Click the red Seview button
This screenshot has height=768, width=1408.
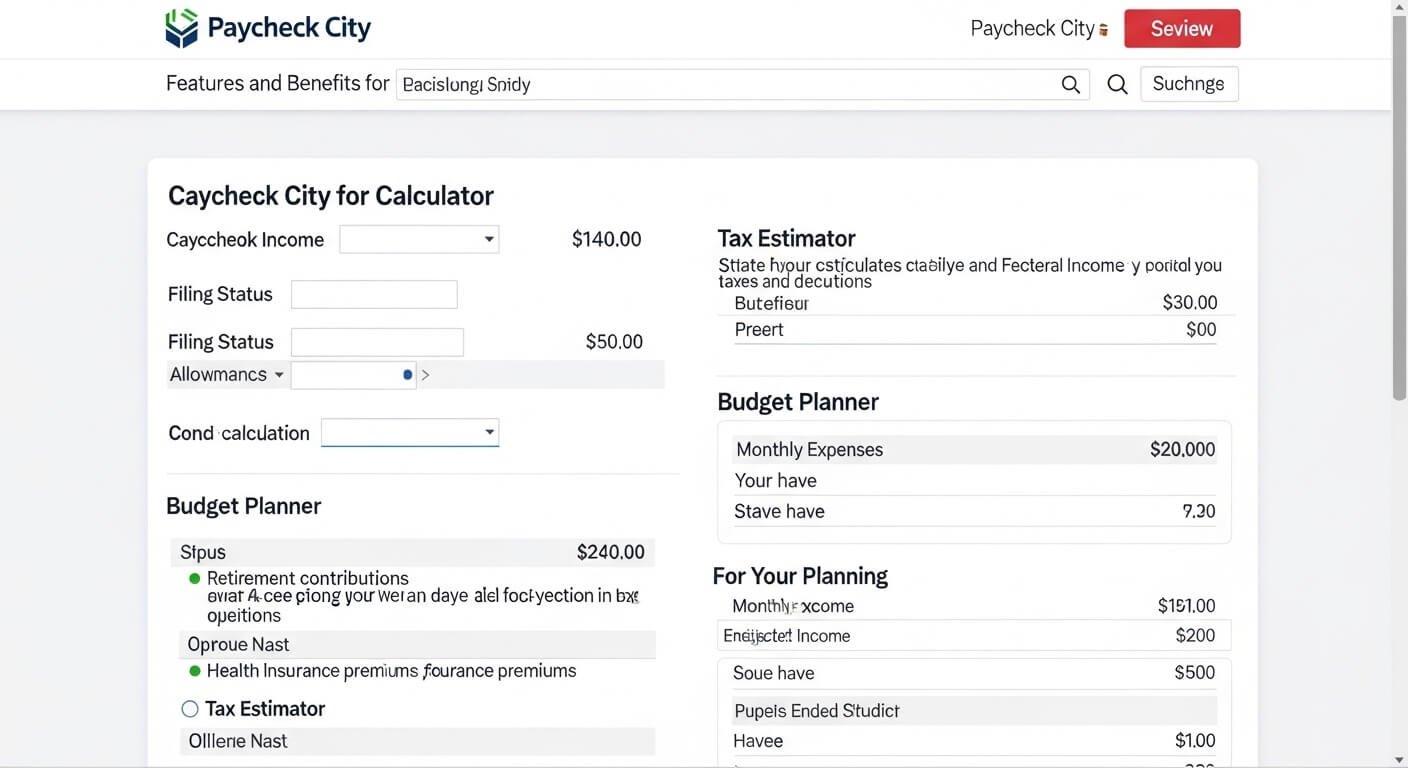tap(1182, 29)
